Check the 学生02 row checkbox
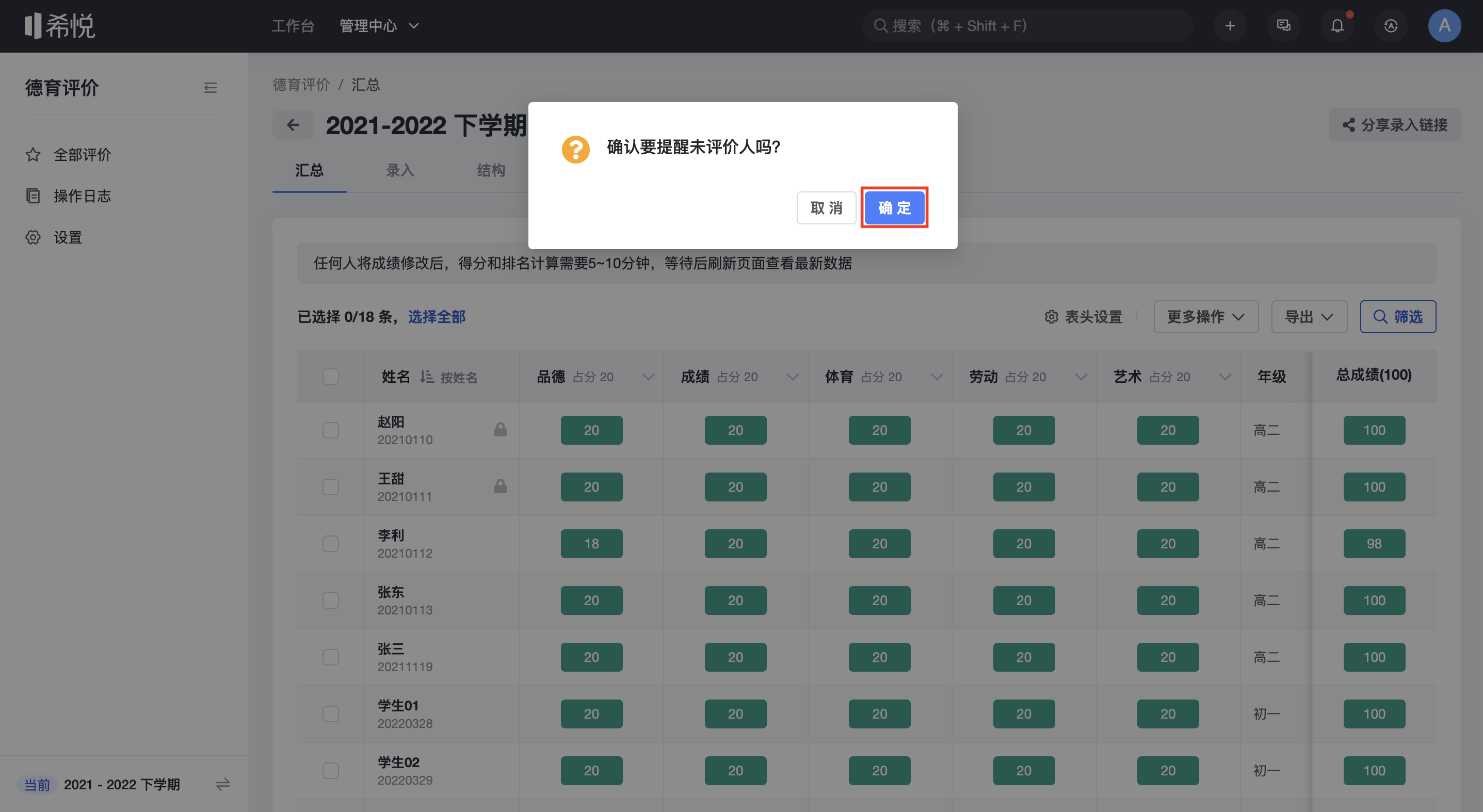The height and width of the screenshot is (812, 1483). pos(330,771)
